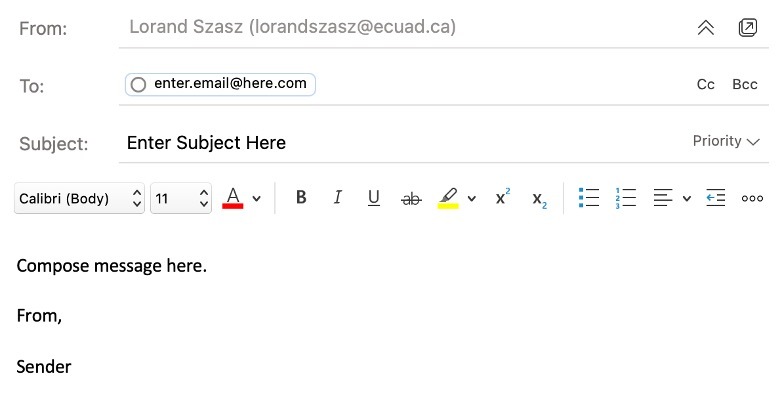
Task: Open more formatting options ellipsis
Action: pyautogui.click(x=752, y=199)
